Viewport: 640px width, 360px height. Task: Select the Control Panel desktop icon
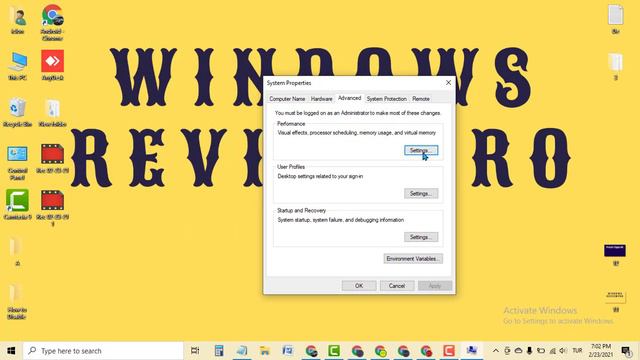pyautogui.click(x=18, y=162)
